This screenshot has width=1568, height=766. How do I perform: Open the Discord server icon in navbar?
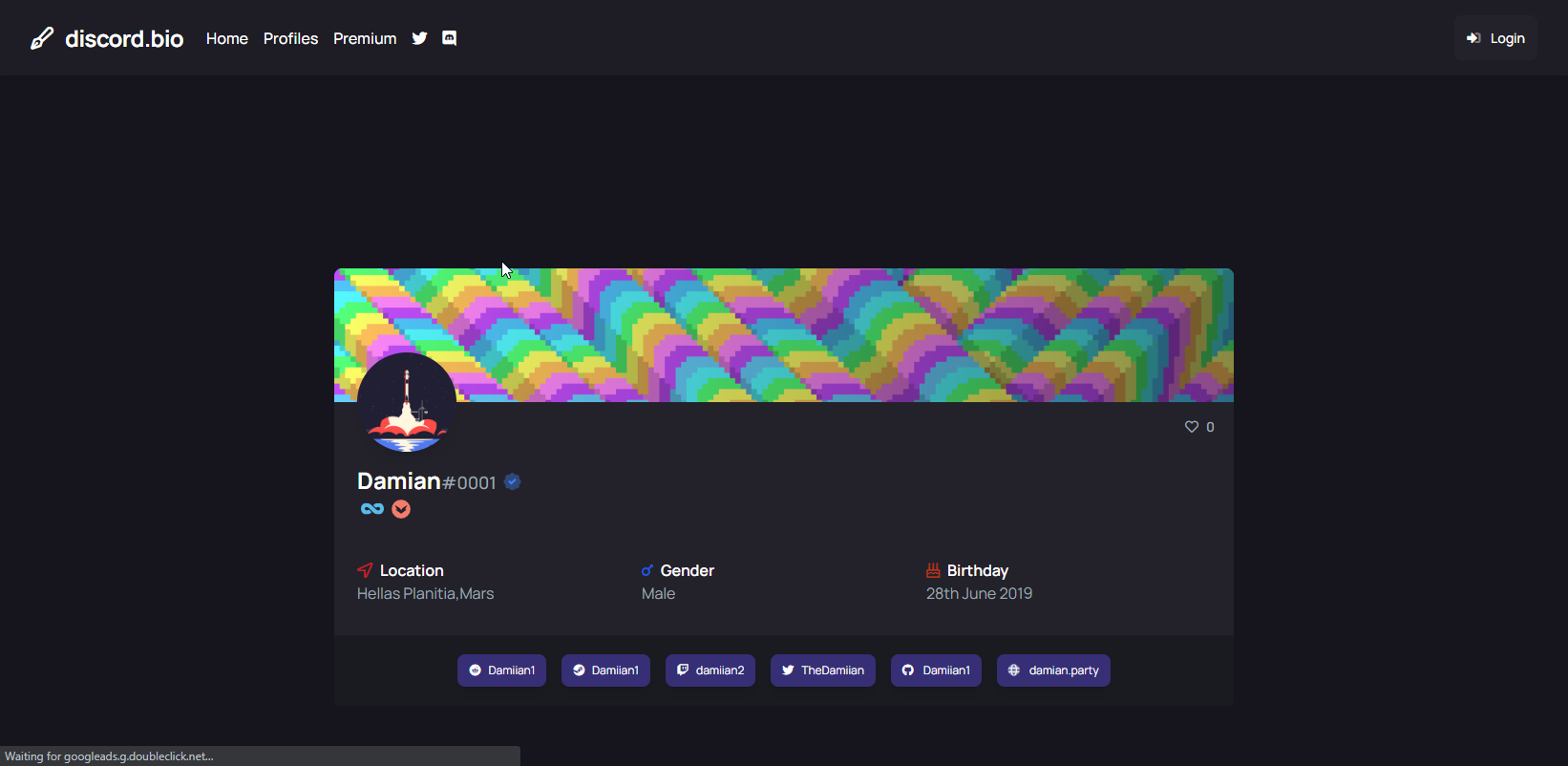click(449, 38)
